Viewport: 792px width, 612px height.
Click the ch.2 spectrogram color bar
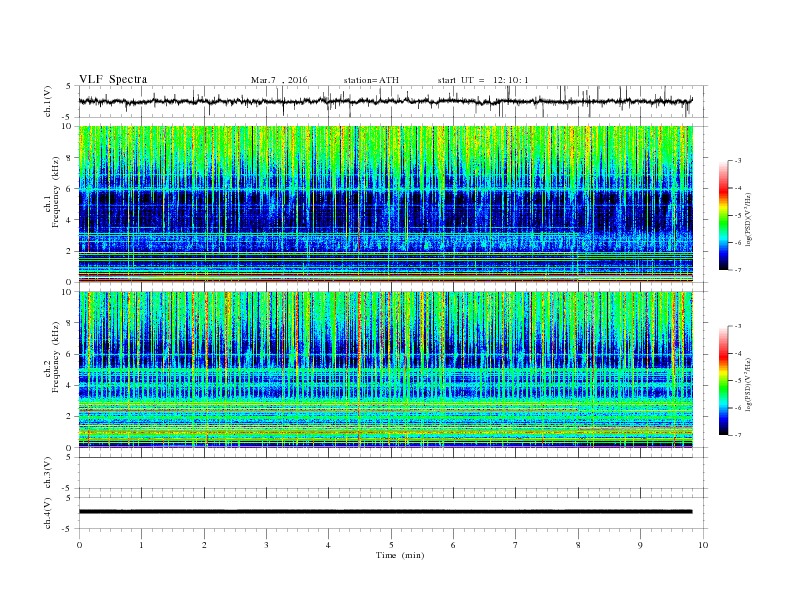723,381
